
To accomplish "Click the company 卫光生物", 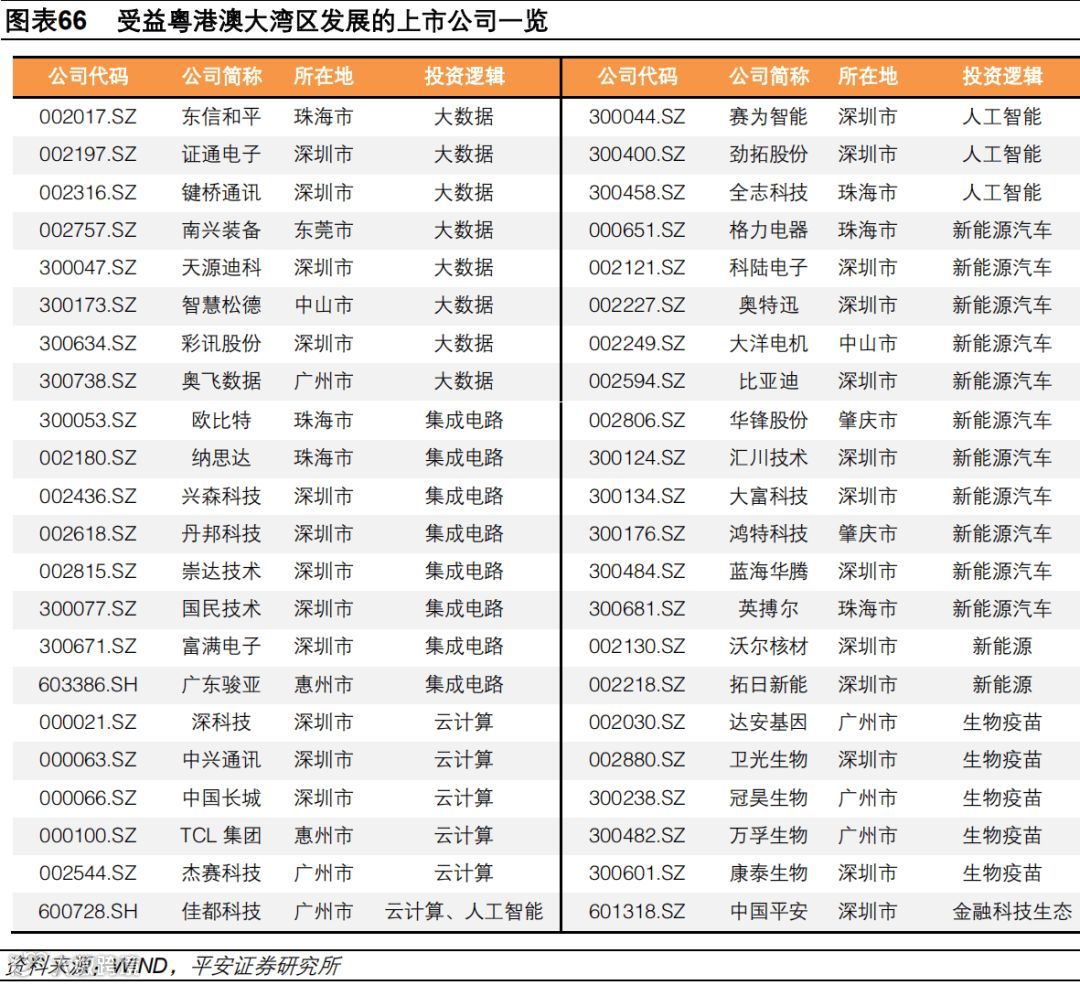I will (768, 759).
